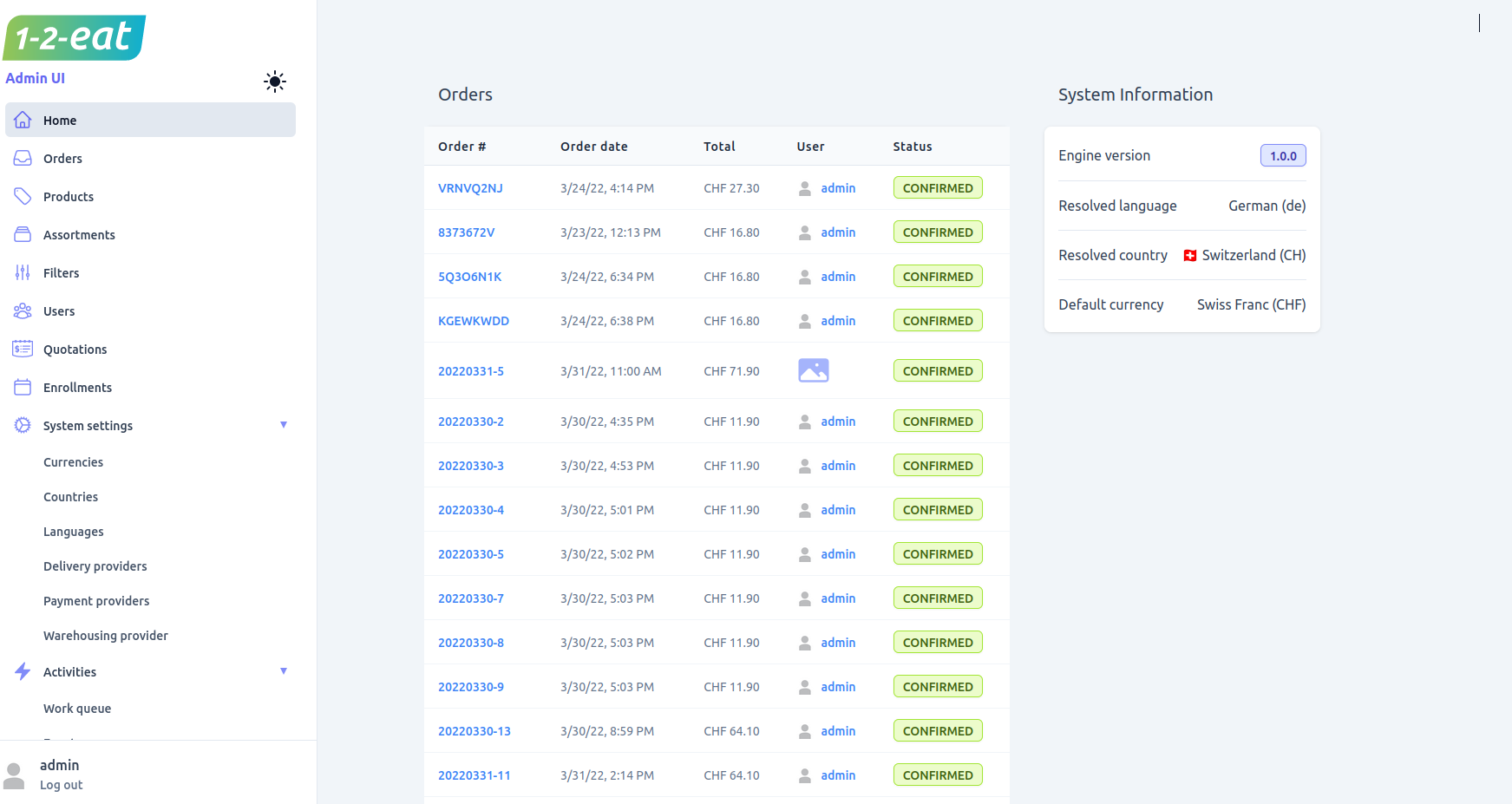Open the Home page icon

point(23,120)
